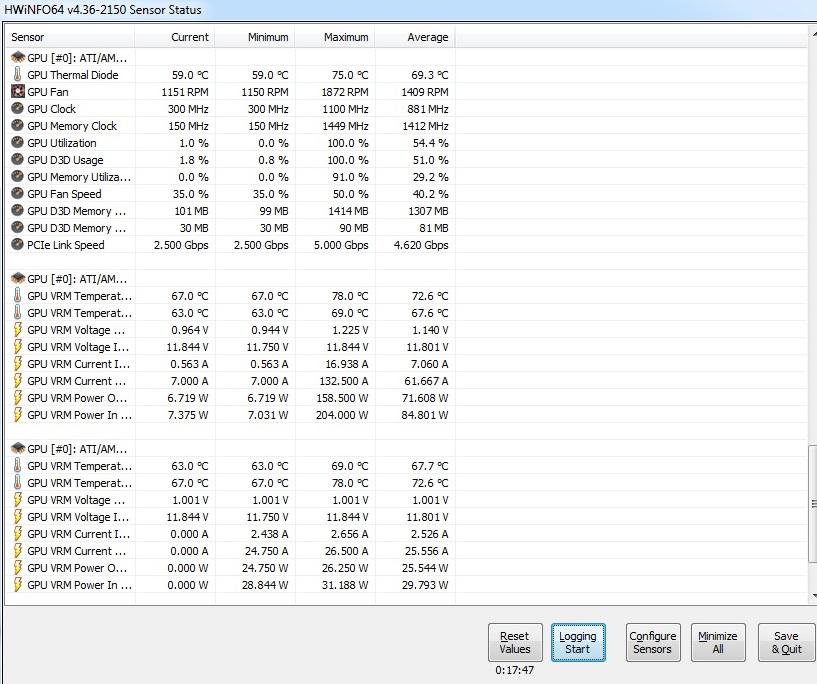Click the Minimum column header
The height and width of the screenshot is (684, 817).
coord(255,37)
